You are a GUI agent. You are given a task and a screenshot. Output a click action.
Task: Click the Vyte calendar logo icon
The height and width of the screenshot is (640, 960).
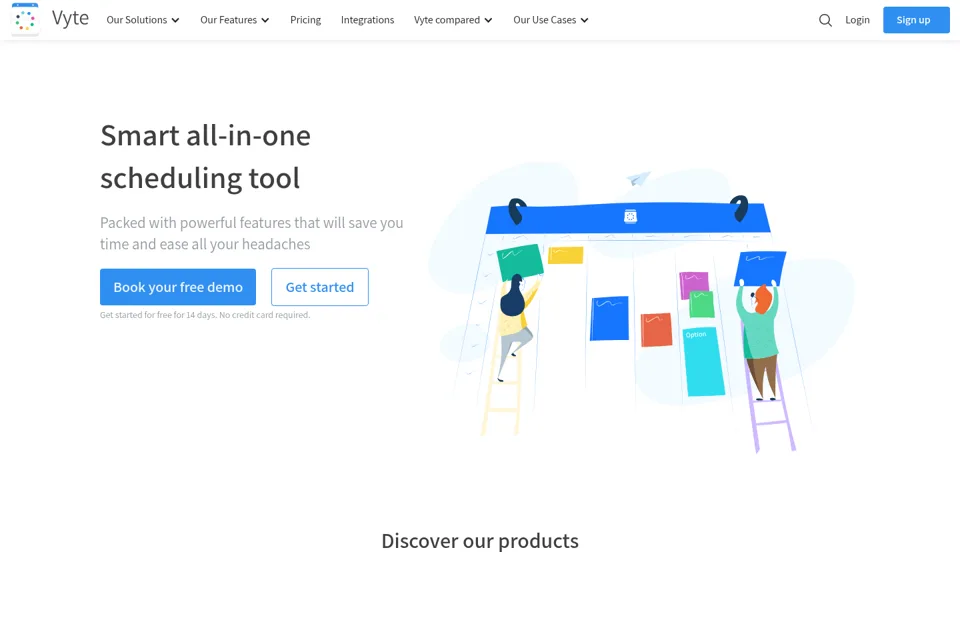[x=25, y=20]
